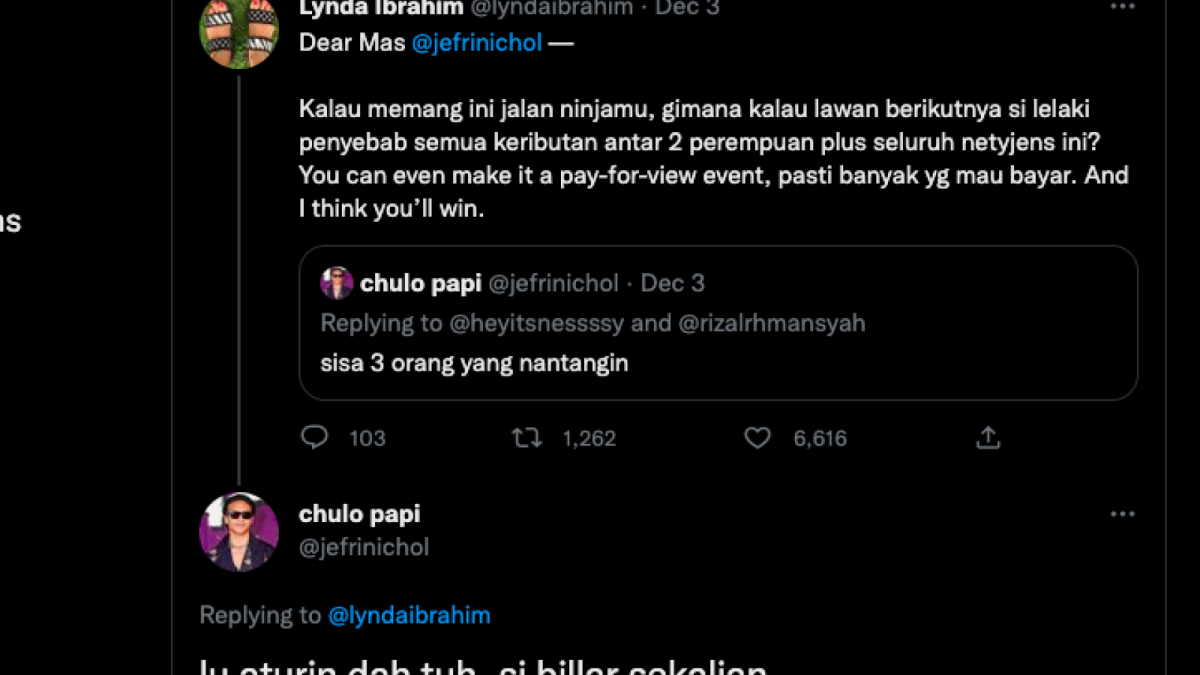The image size is (1200, 675).
Task: Open the reply icon on the quoted tweet
Action: [315, 437]
